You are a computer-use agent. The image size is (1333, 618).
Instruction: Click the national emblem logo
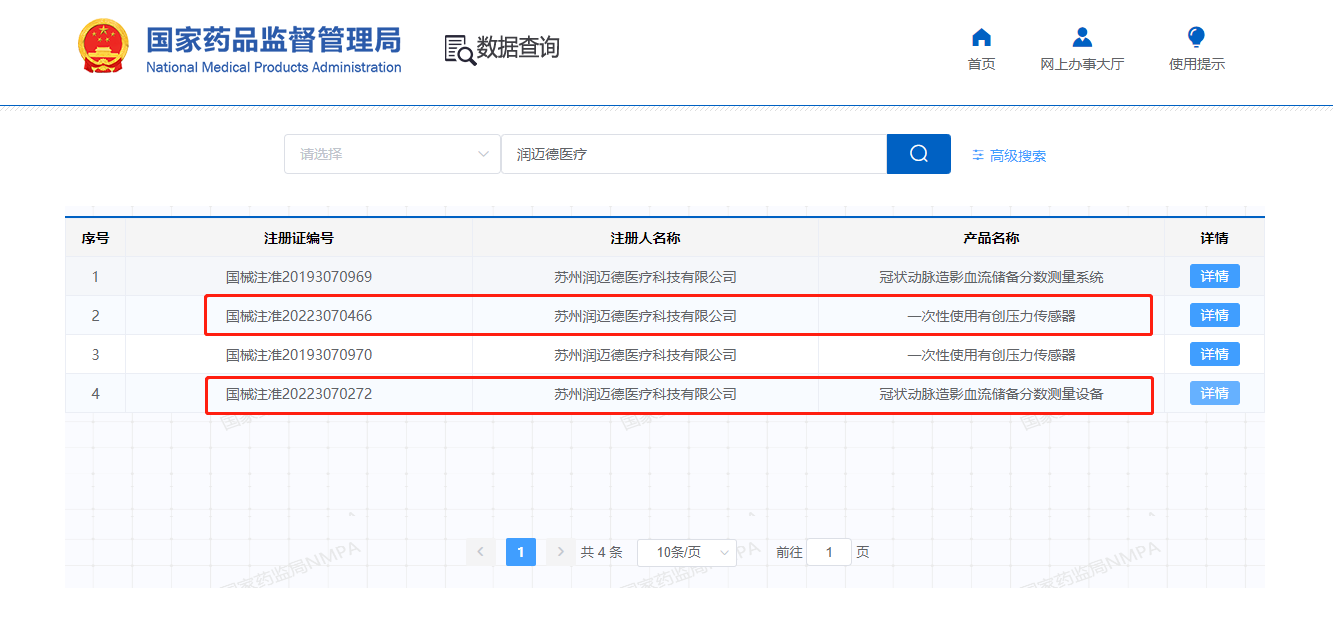(104, 46)
